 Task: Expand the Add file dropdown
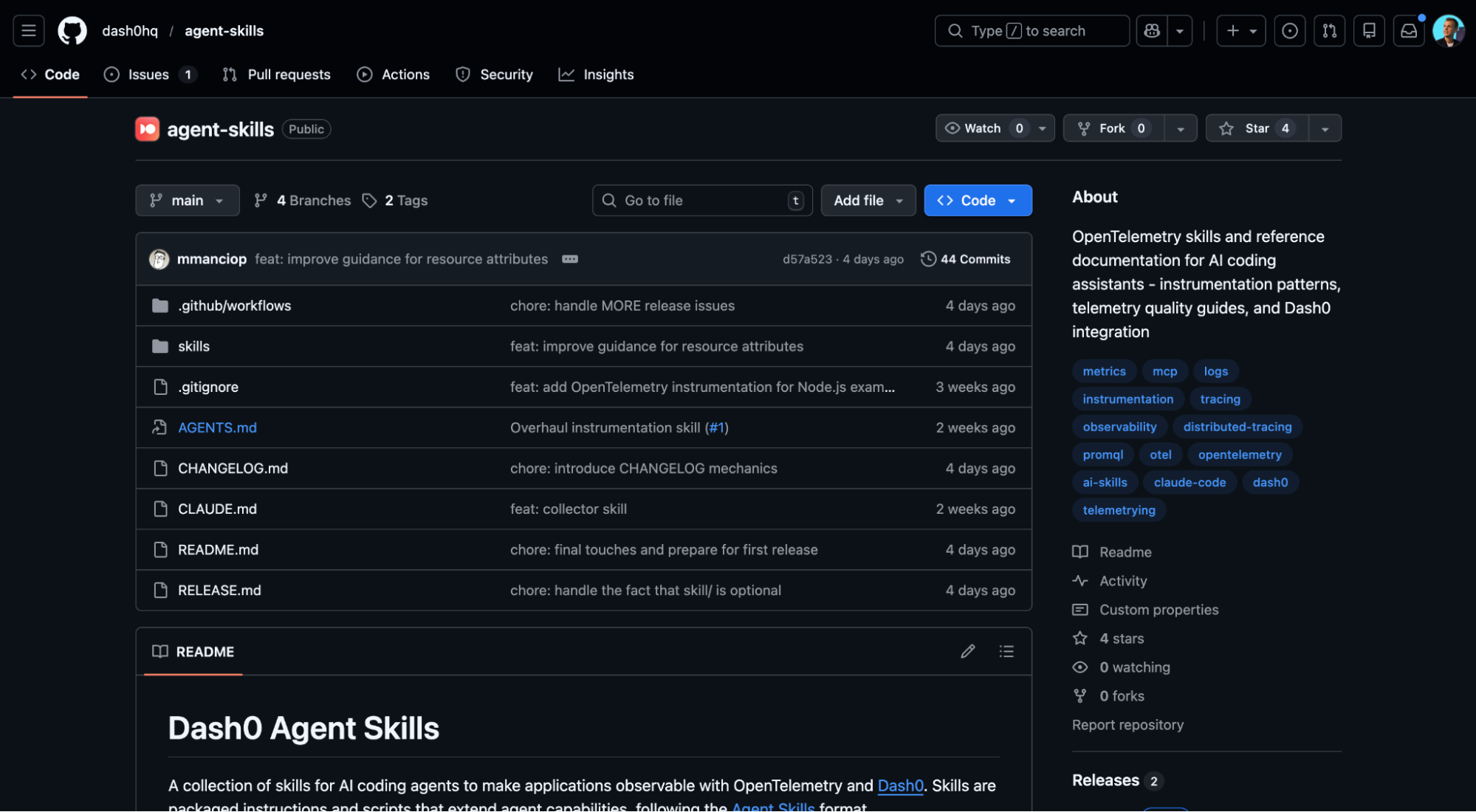(x=868, y=201)
